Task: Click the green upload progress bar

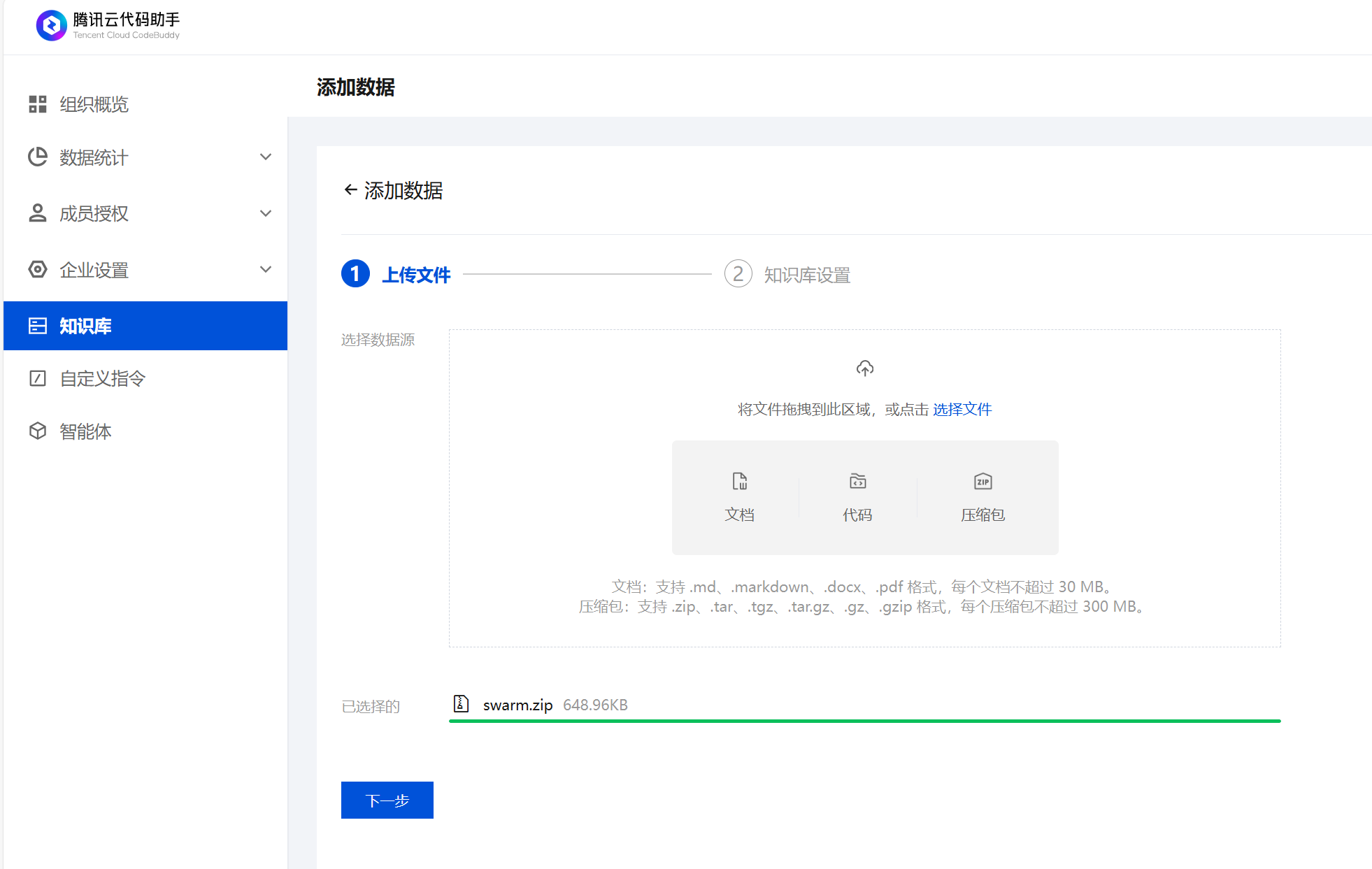Action: (x=864, y=721)
